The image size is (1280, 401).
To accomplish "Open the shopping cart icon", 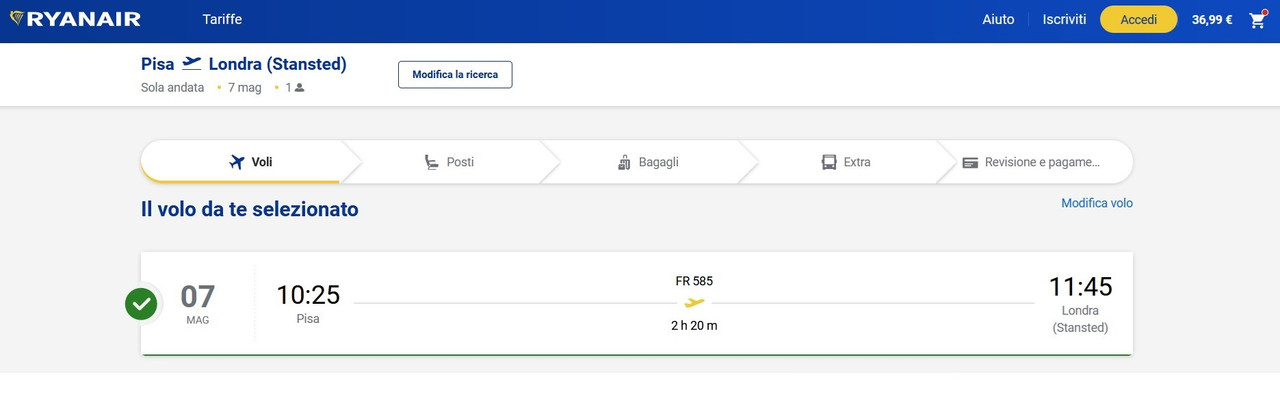I will point(1258,20).
